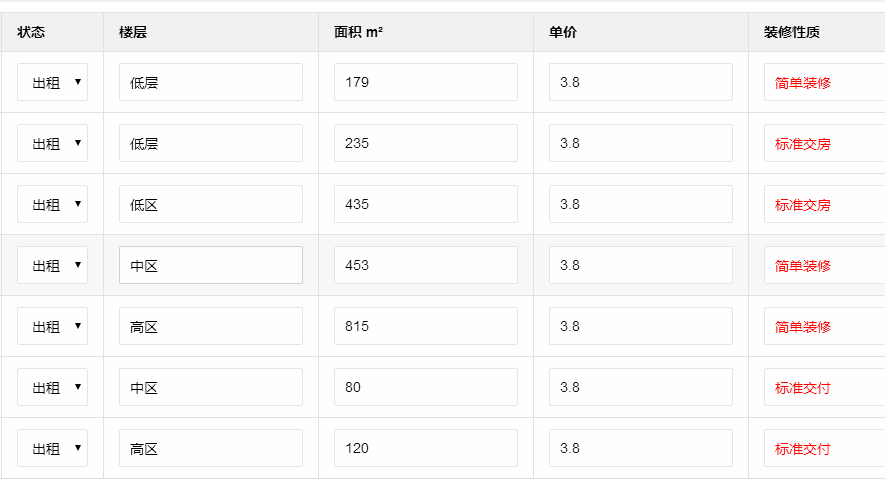Screen dimensions: 885x482
Task: Expand the status dropdown for the 435 row
Action: pos(52,204)
